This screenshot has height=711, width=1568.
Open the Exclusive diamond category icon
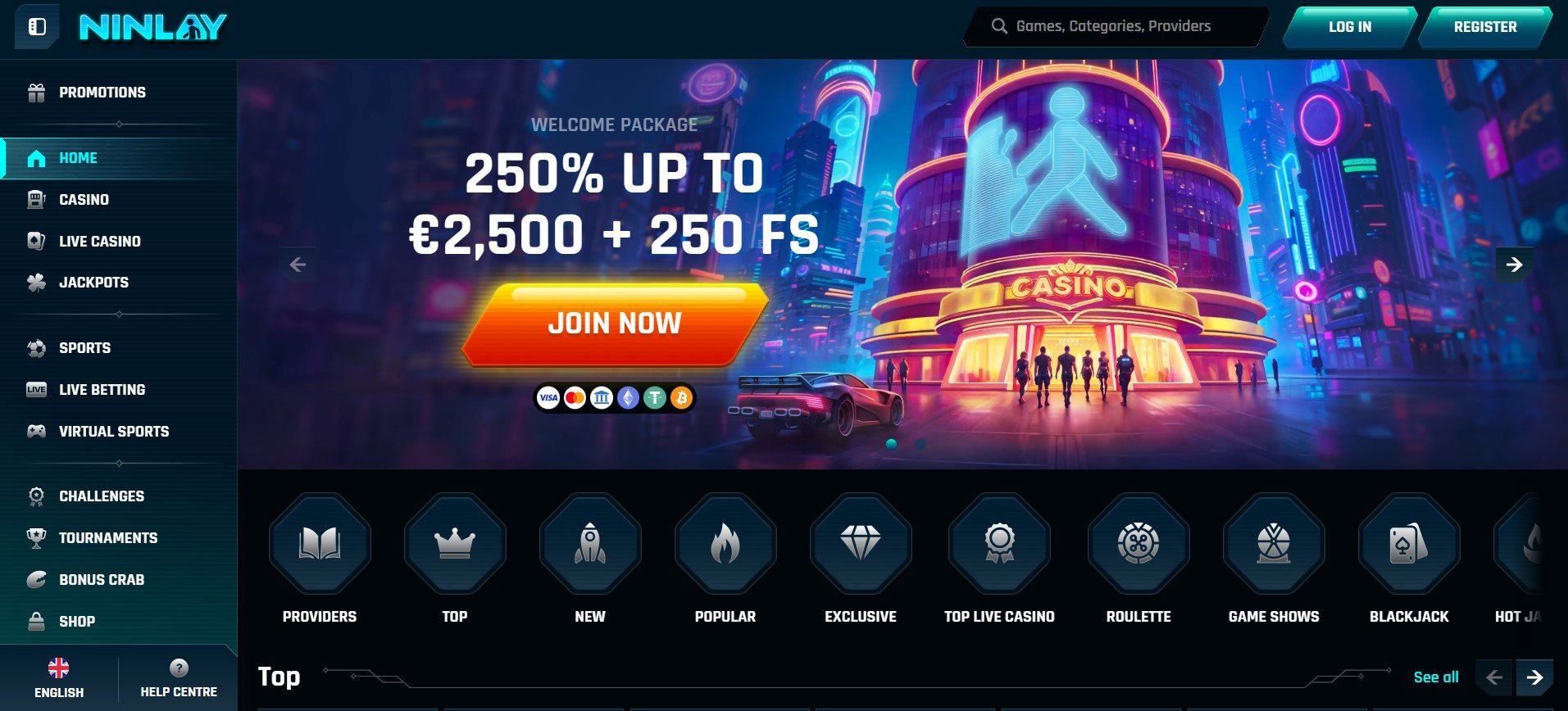tap(861, 544)
